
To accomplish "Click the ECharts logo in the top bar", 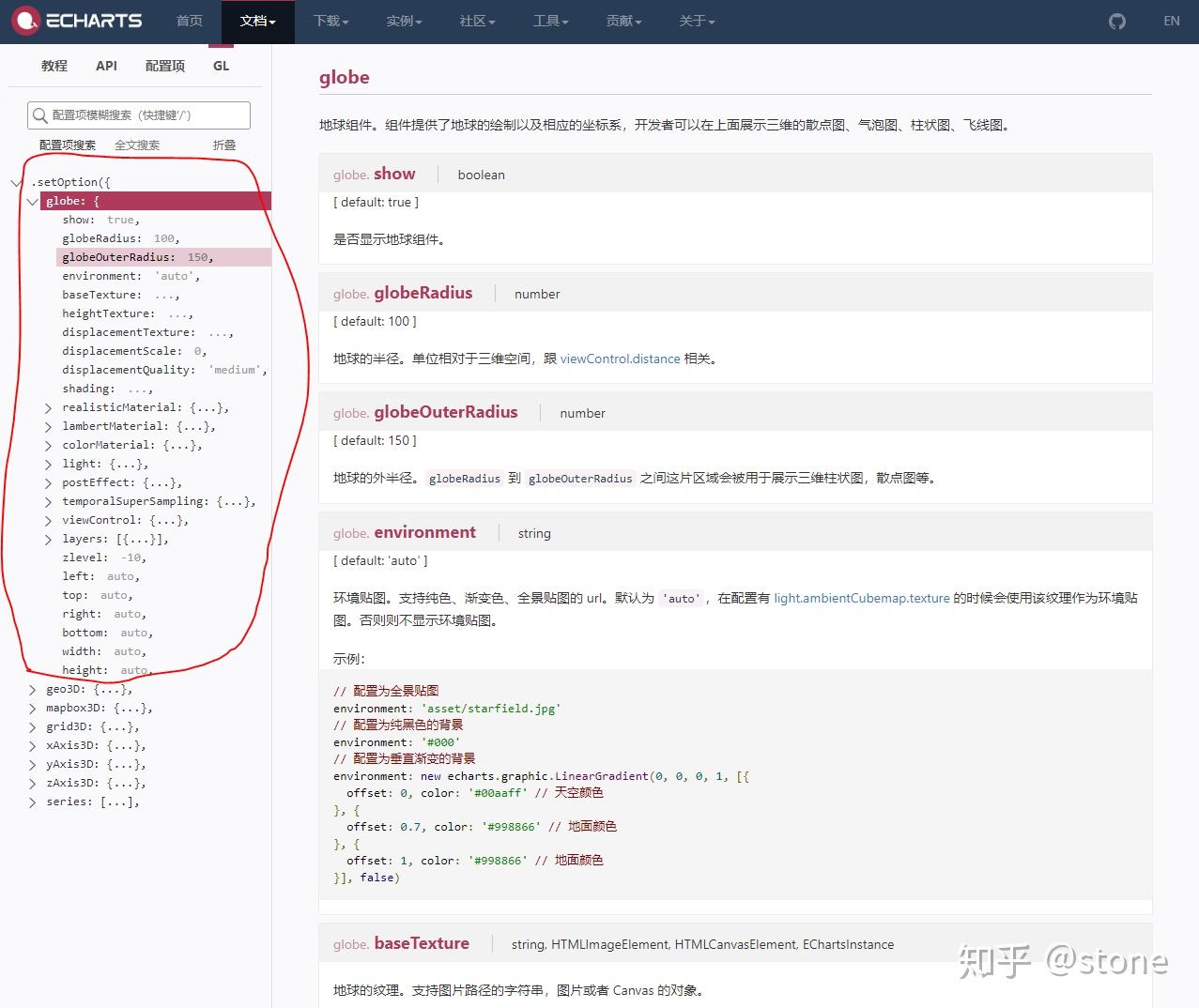I will click(77, 21).
